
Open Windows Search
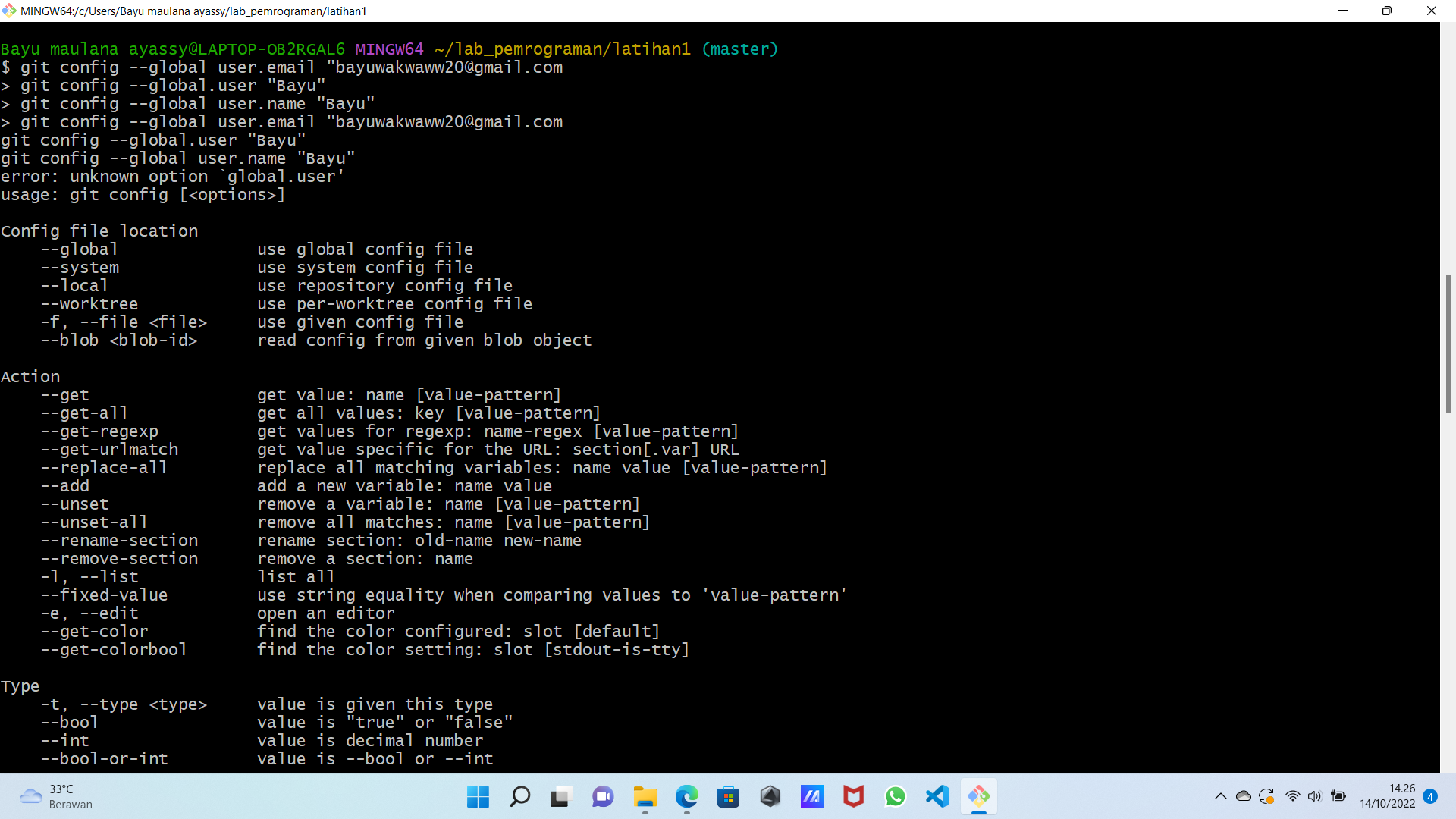(520, 796)
